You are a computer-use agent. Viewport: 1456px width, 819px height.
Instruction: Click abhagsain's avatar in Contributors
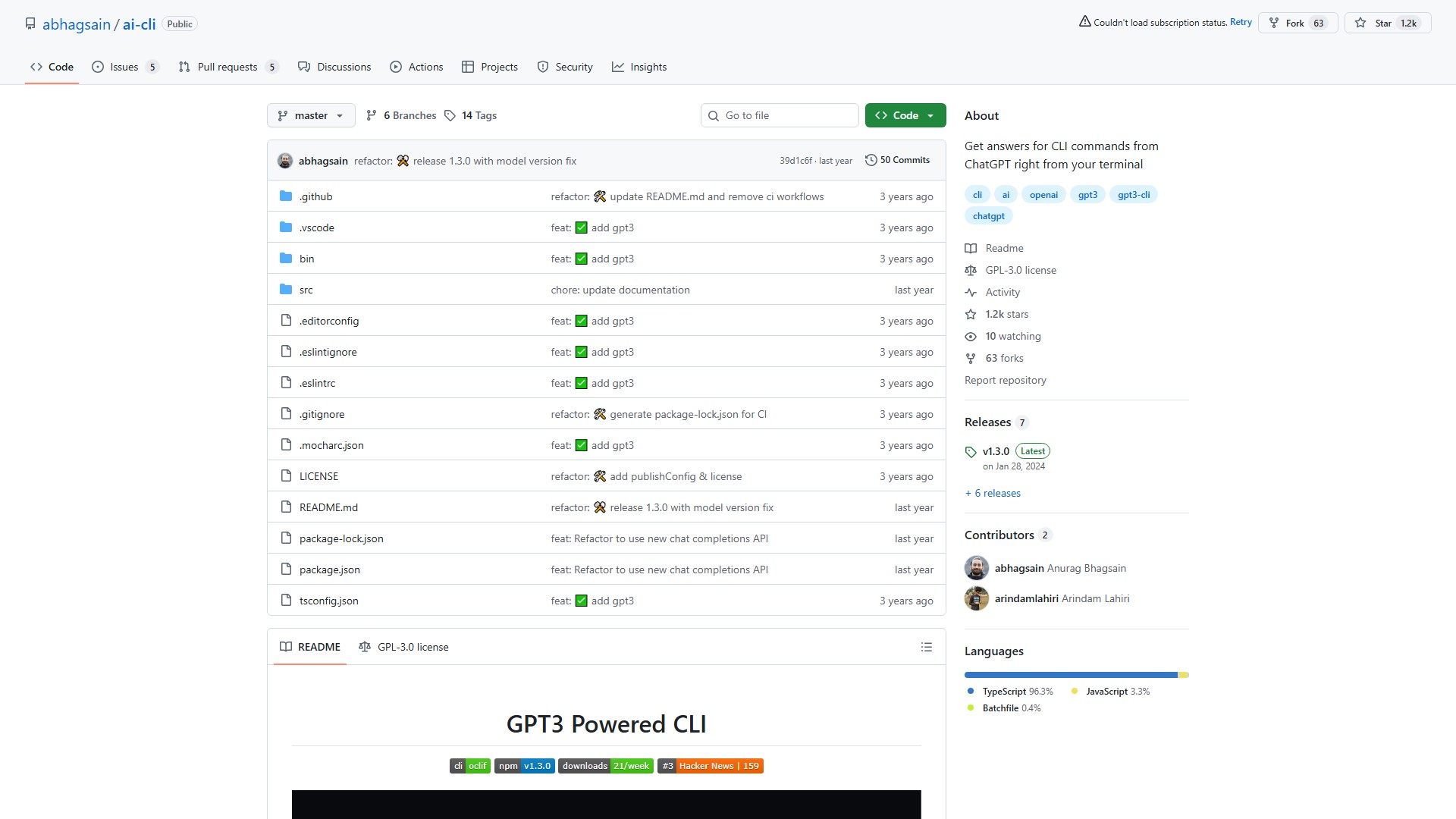(x=977, y=568)
